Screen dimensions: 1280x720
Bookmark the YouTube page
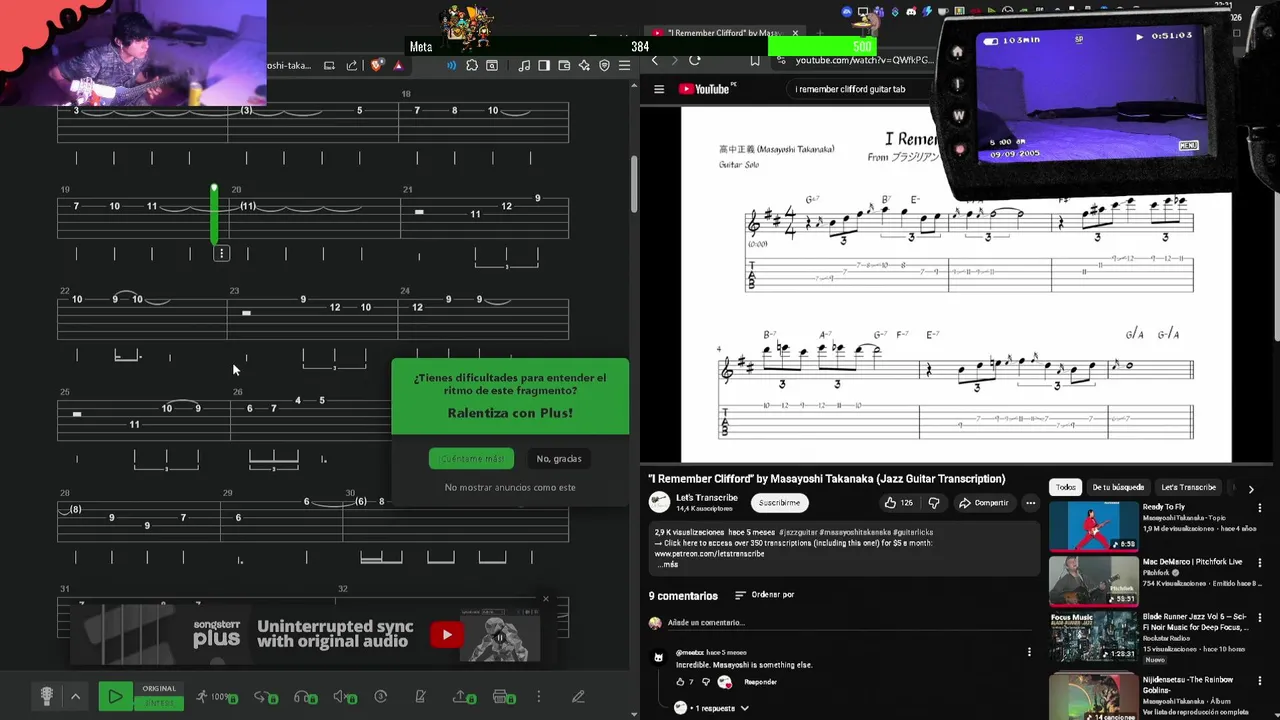coord(755,60)
